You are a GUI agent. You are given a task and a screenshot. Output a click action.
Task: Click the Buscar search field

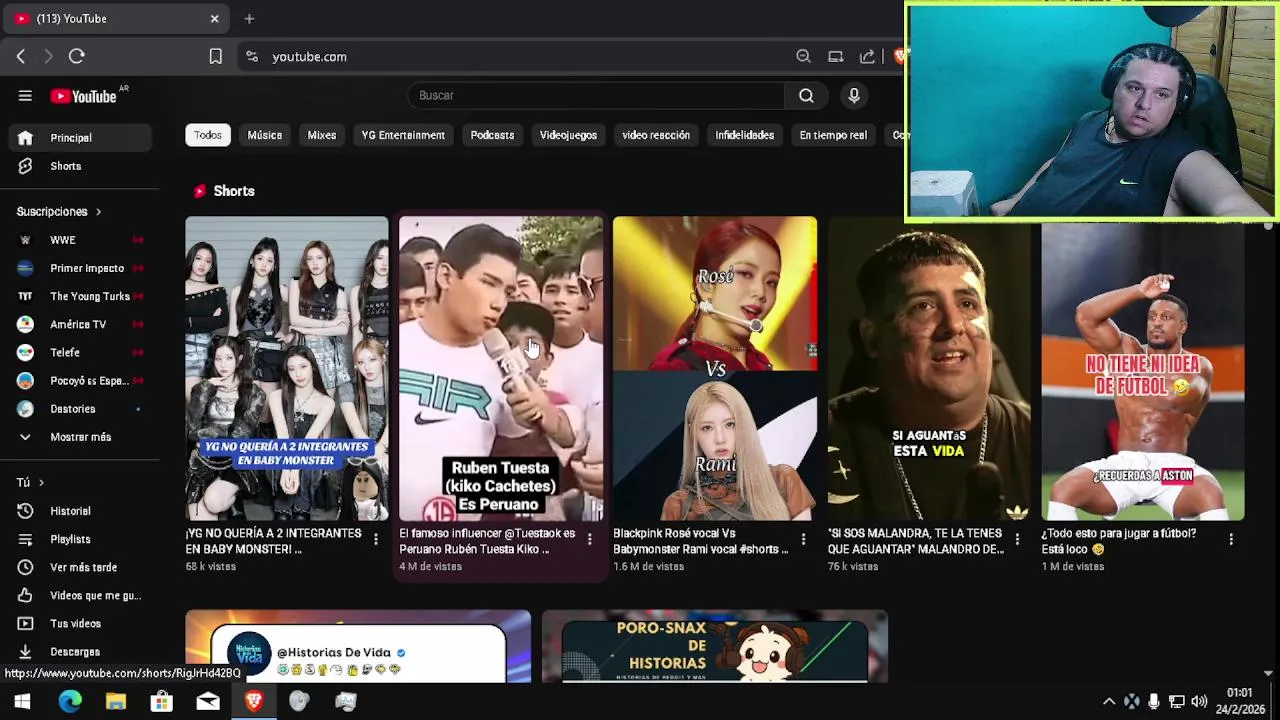point(597,95)
